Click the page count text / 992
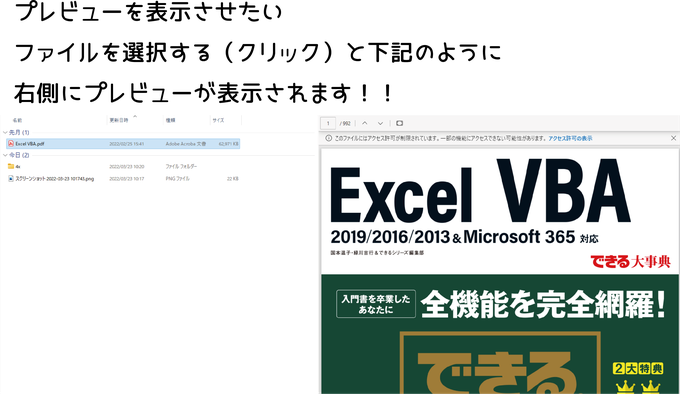 345,124
